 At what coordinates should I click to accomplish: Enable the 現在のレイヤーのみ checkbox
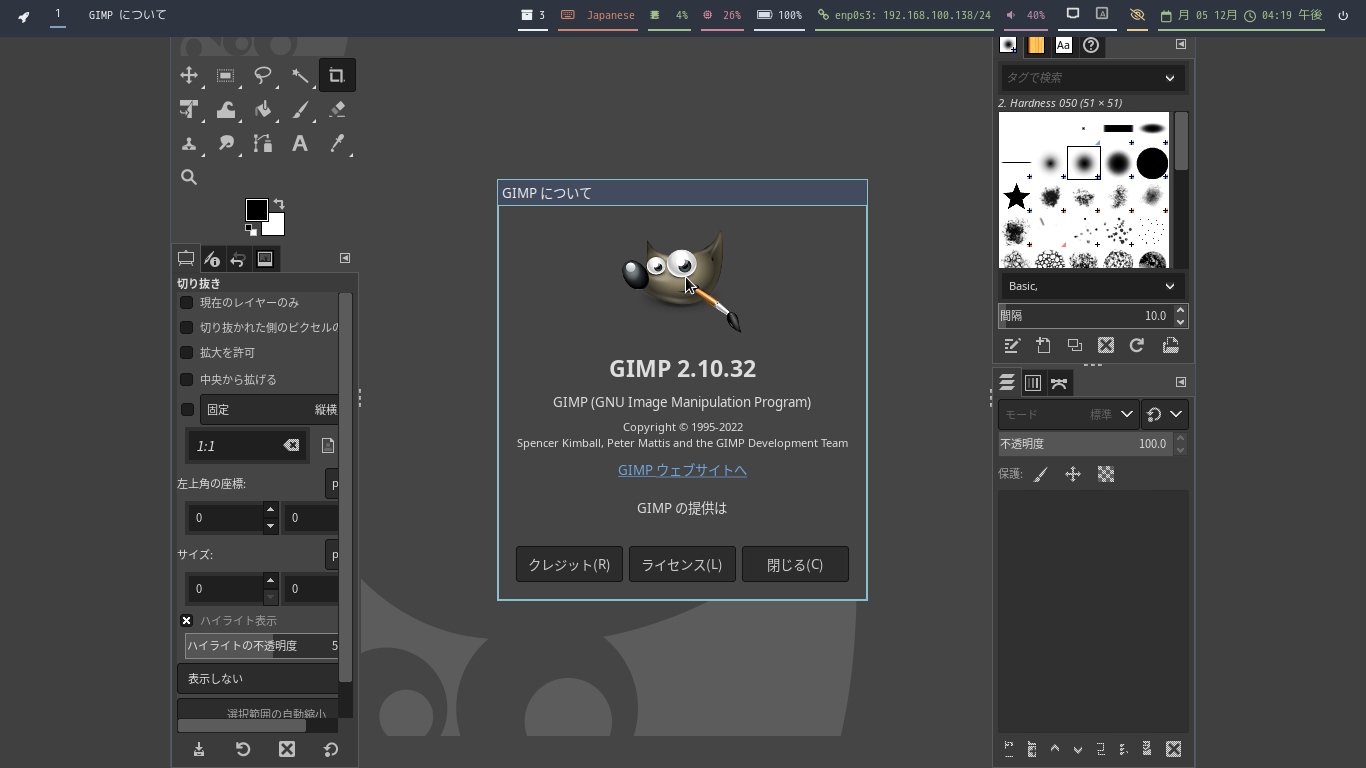point(186,302)
